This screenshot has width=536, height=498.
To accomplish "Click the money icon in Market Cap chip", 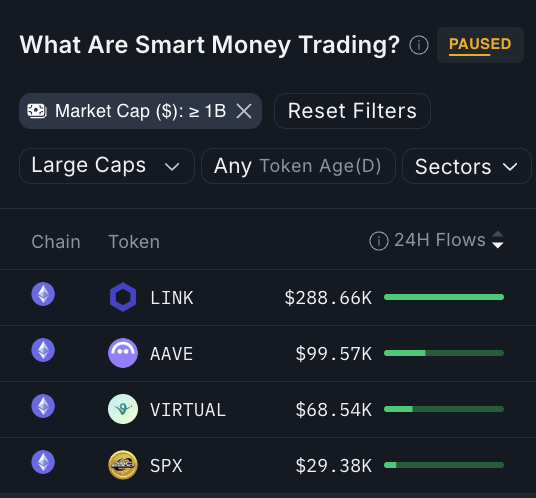I will (37, 111).
